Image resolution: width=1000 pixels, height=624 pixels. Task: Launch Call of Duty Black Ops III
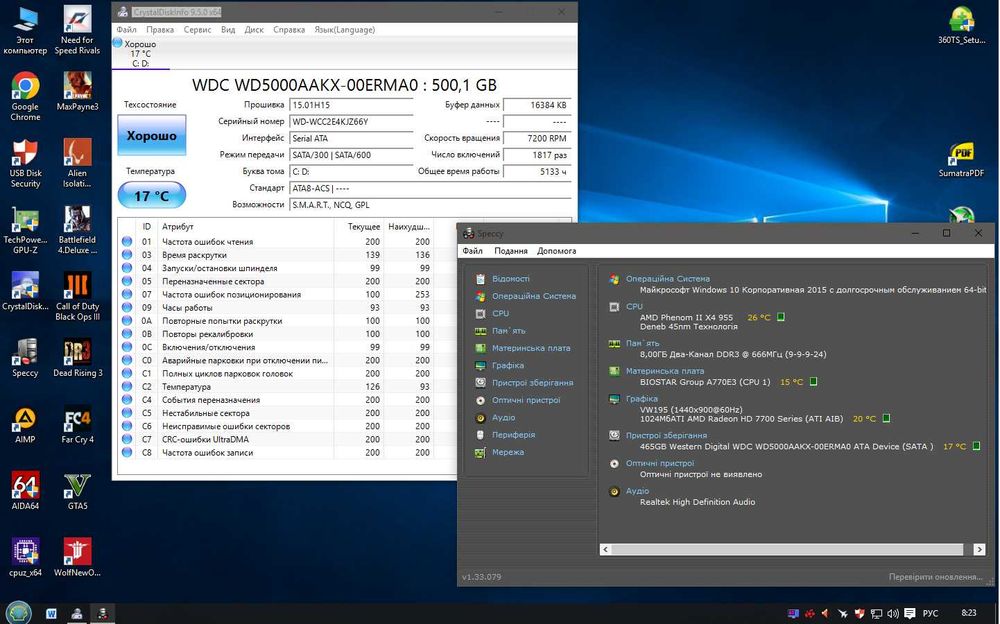click(x=77, y=296)
